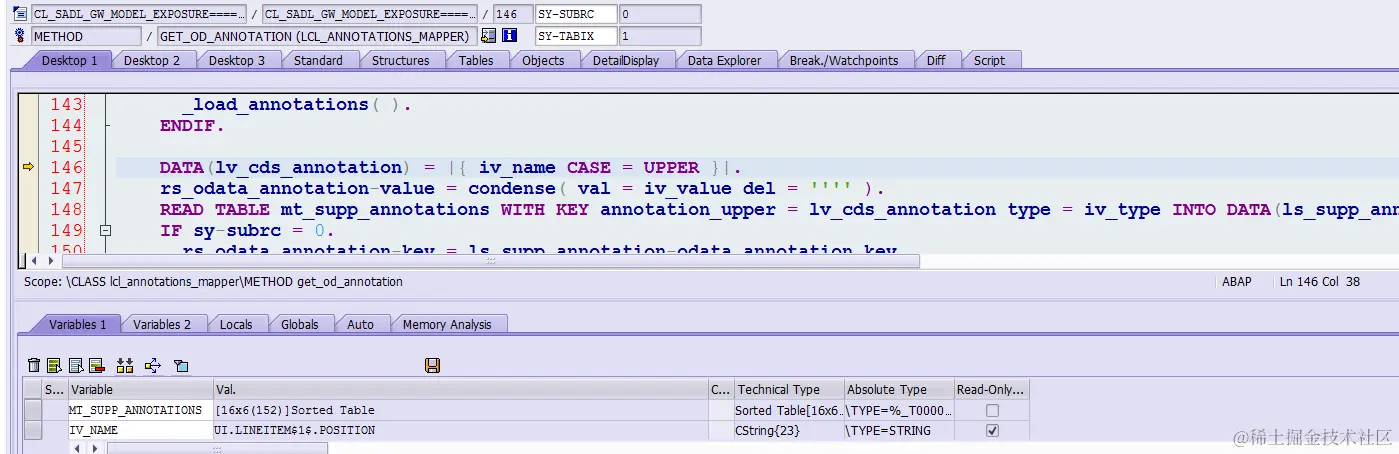Screen dimensions: 1399x454
Task: Click the Variable column header
Action: pos(139,389)
